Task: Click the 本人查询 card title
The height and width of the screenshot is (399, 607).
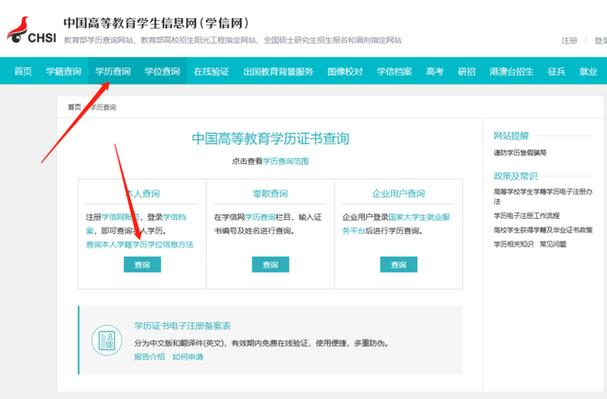Action: pyautogui.click(x=142, y=194)
